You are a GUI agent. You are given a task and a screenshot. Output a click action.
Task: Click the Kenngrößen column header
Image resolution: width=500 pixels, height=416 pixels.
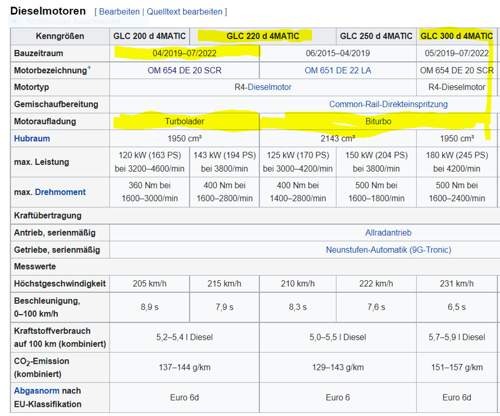(x=60, y=36)
